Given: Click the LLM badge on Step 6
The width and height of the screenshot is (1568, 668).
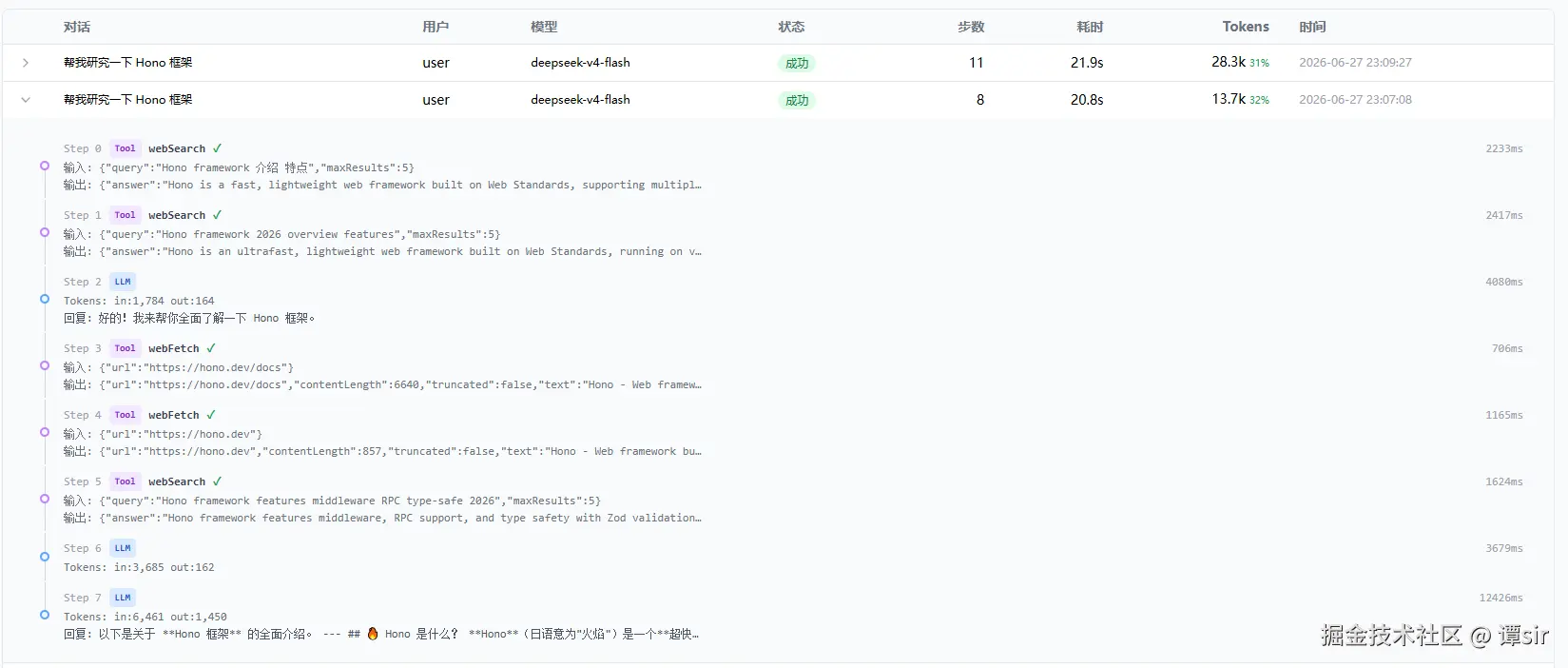Looking at the screenshot, I should (123, 548).
